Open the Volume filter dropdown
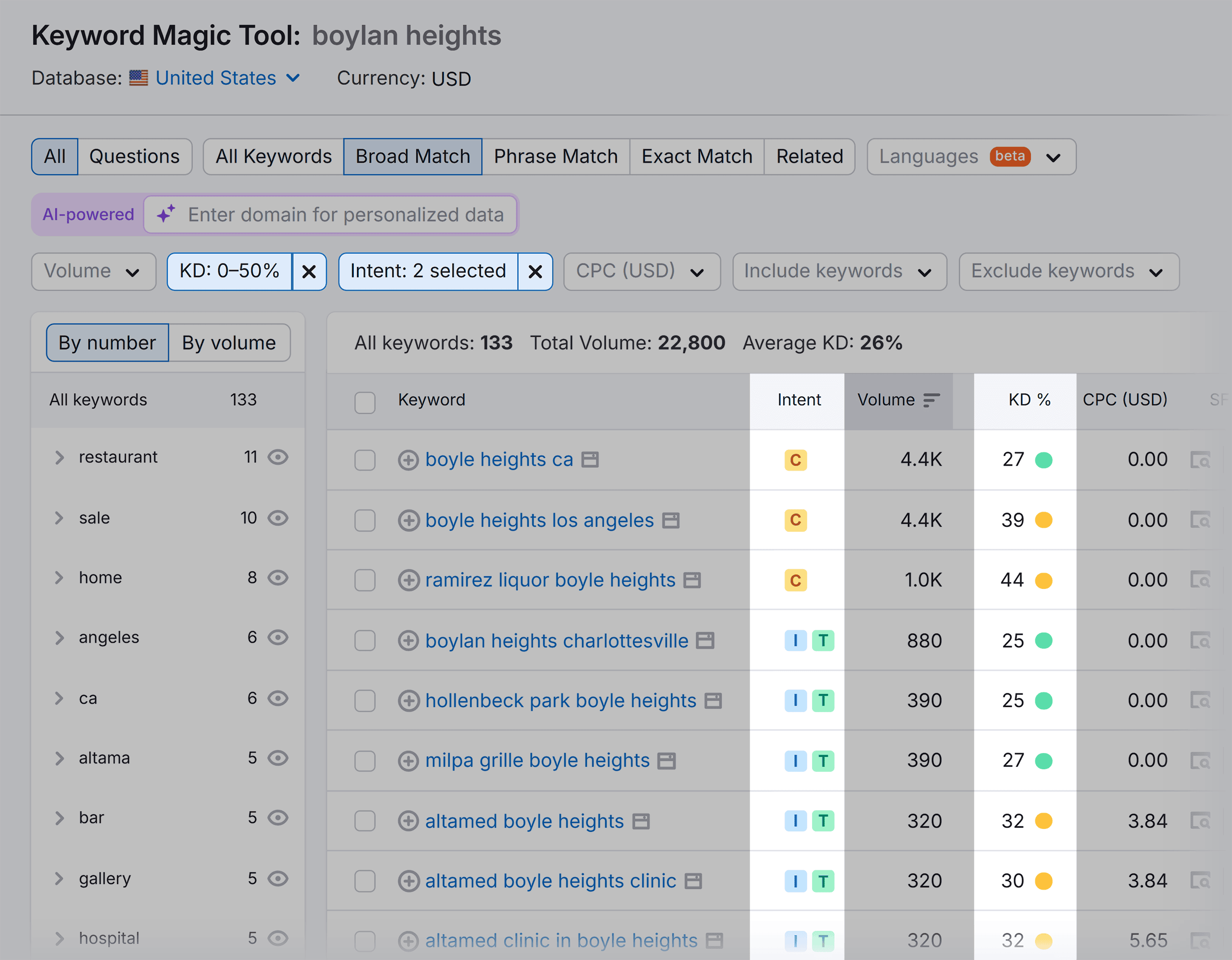The height and width of the screenshot is (960, 1232). coord(91,270)
